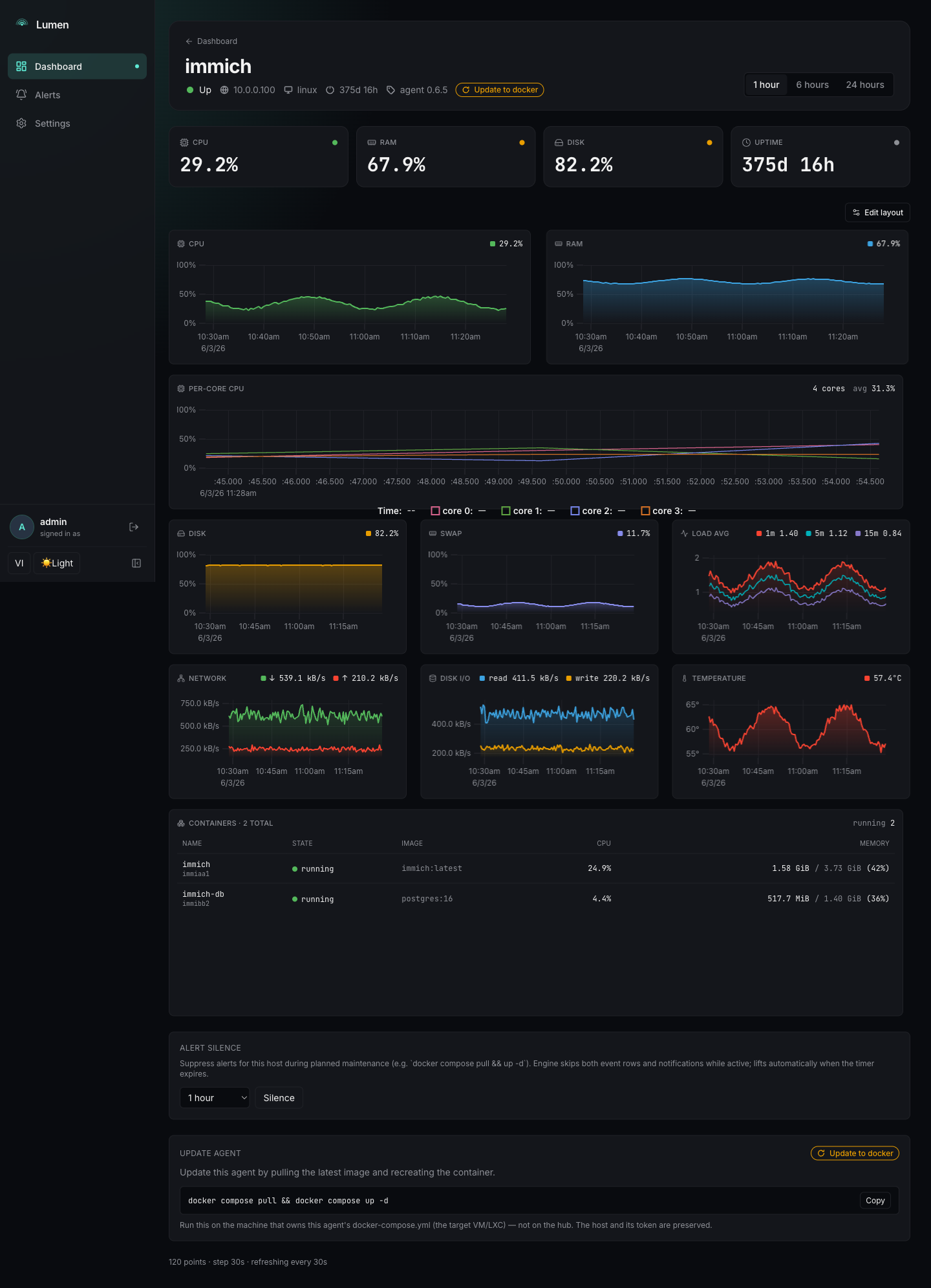Click the MEMORY column header
This screenshot has height=1288, width=931.
(874, 843)
